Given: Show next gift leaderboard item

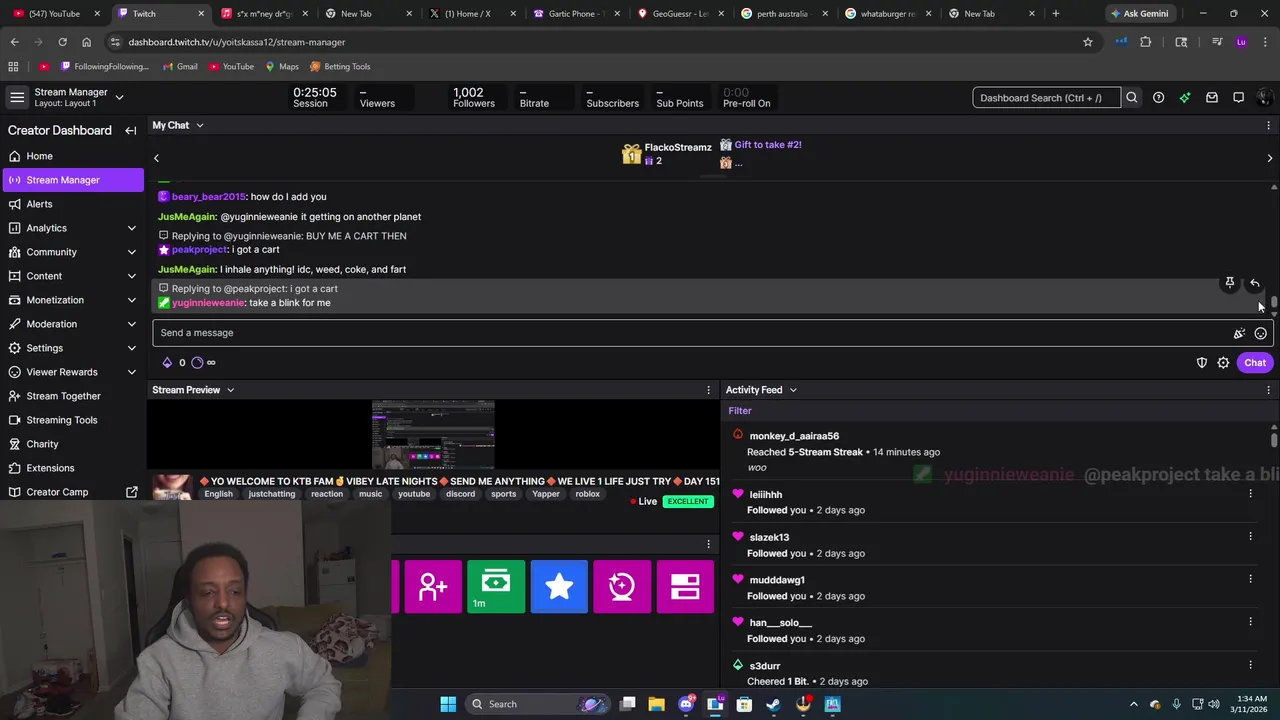Looking at the screenshot, I should (1270, 158).
